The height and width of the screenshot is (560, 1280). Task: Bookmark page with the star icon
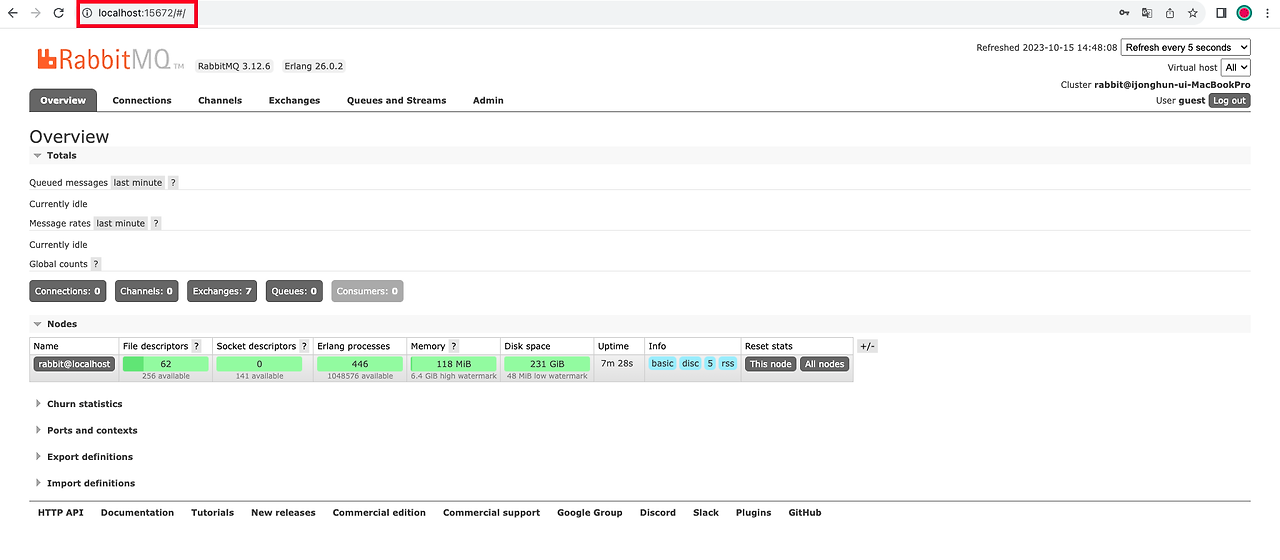tap(1193, 13)
